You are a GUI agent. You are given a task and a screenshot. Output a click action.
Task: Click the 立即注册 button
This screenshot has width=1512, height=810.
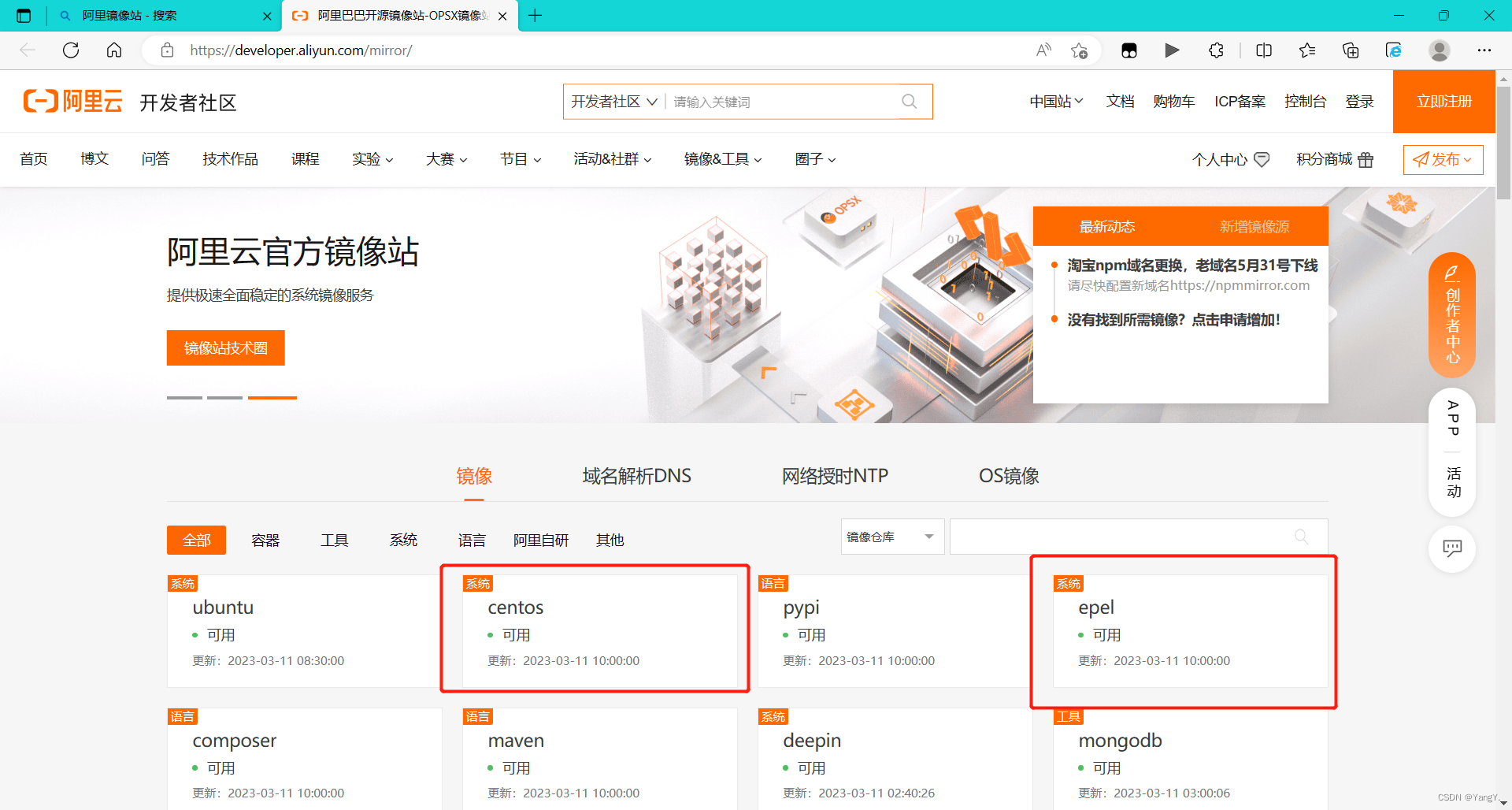coord(1444,102)
